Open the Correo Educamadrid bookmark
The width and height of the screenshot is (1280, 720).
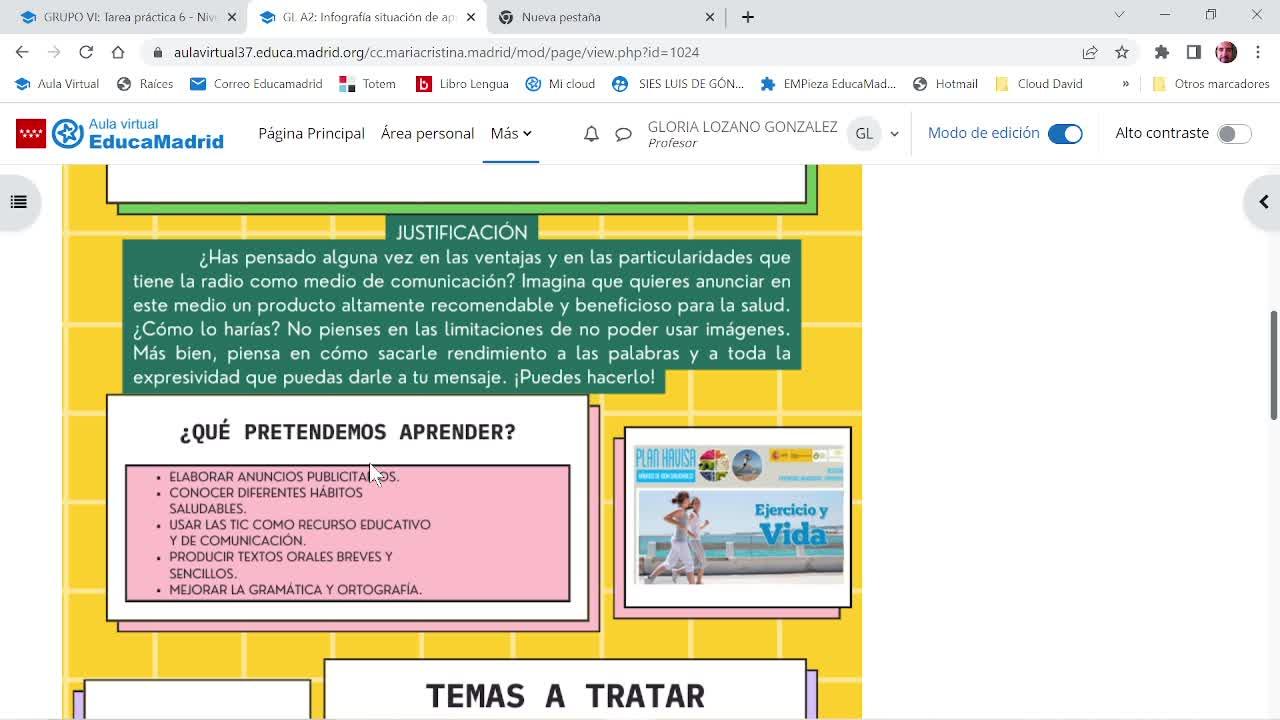tap(256, 84)
